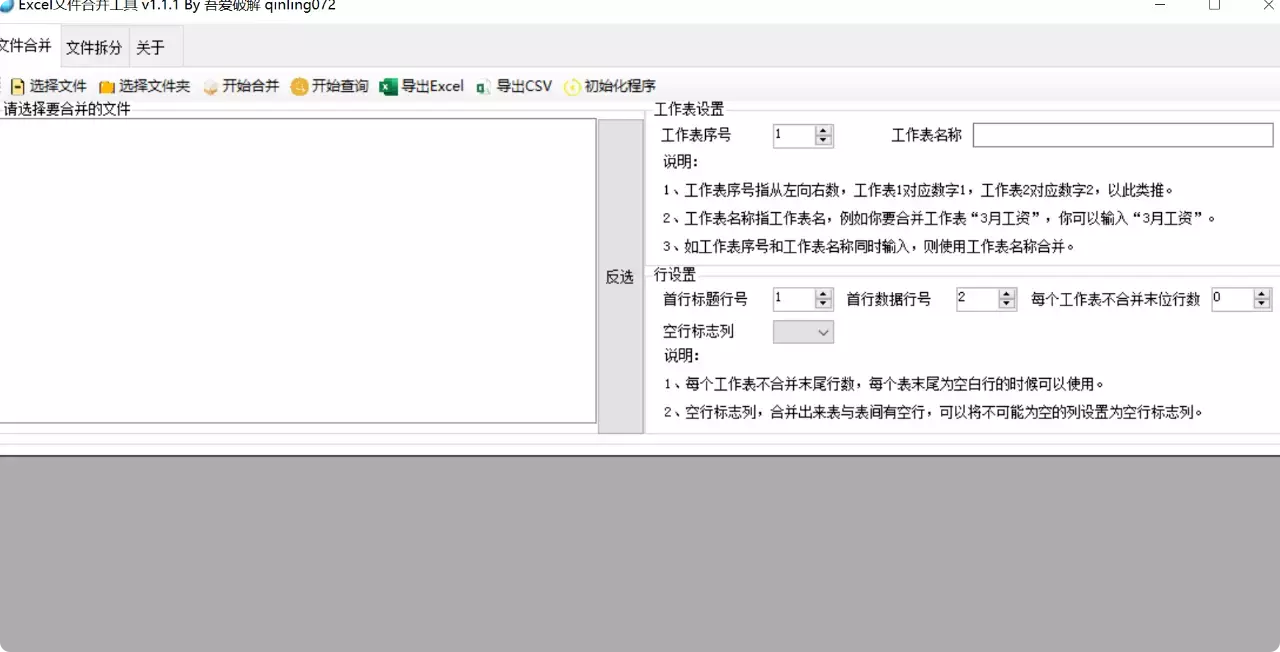Click the 初始化程序 reset icon
1280x652 pixels.
(x=570, y=86)
